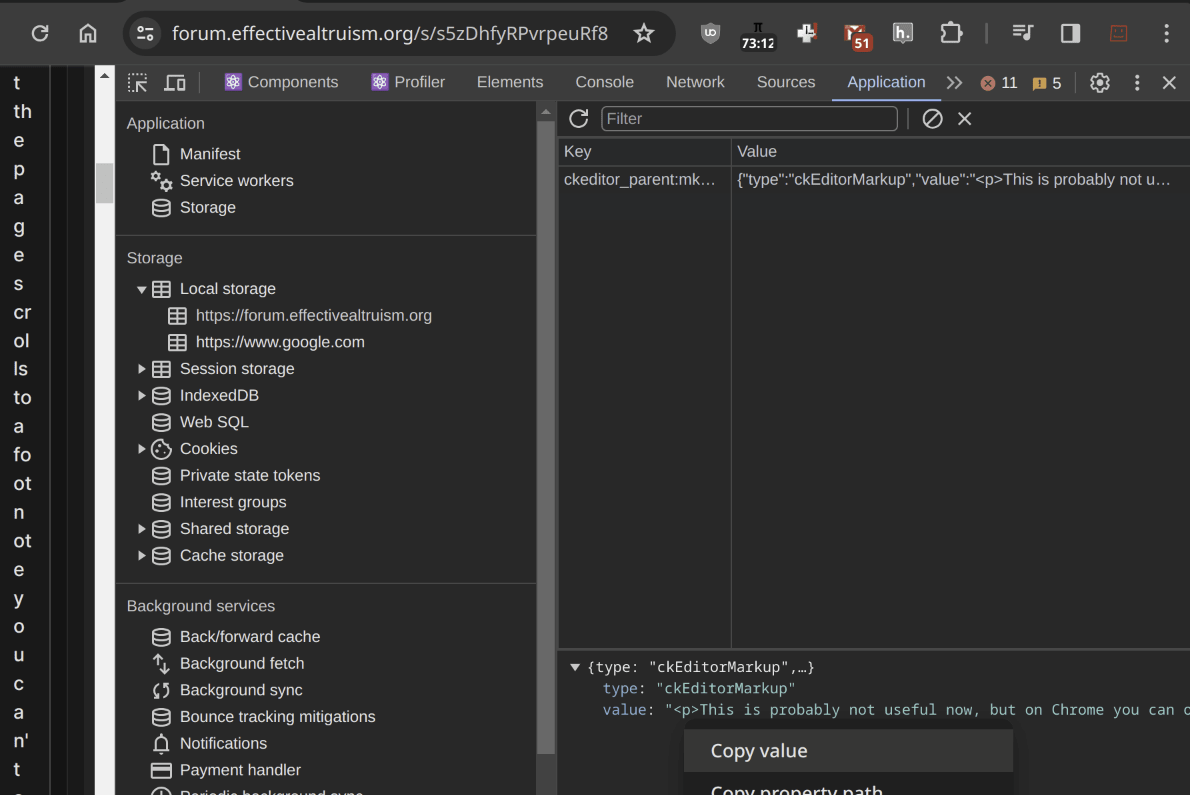Open the Manifest section
The width and height of the screenshot is (1190, 795).
click(210, 154)
